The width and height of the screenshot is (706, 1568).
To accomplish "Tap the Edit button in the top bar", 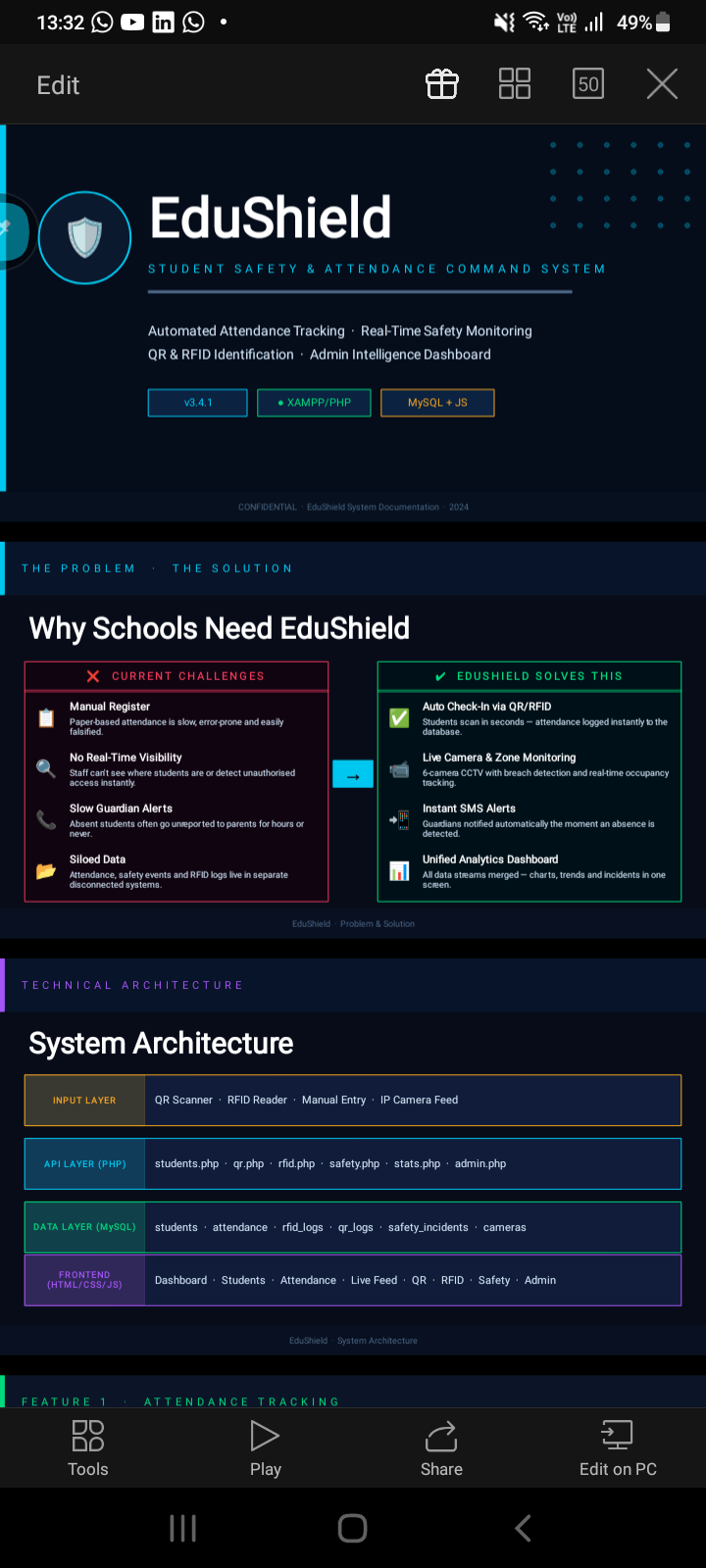I will pyautogui.click(x=58, y=85).
